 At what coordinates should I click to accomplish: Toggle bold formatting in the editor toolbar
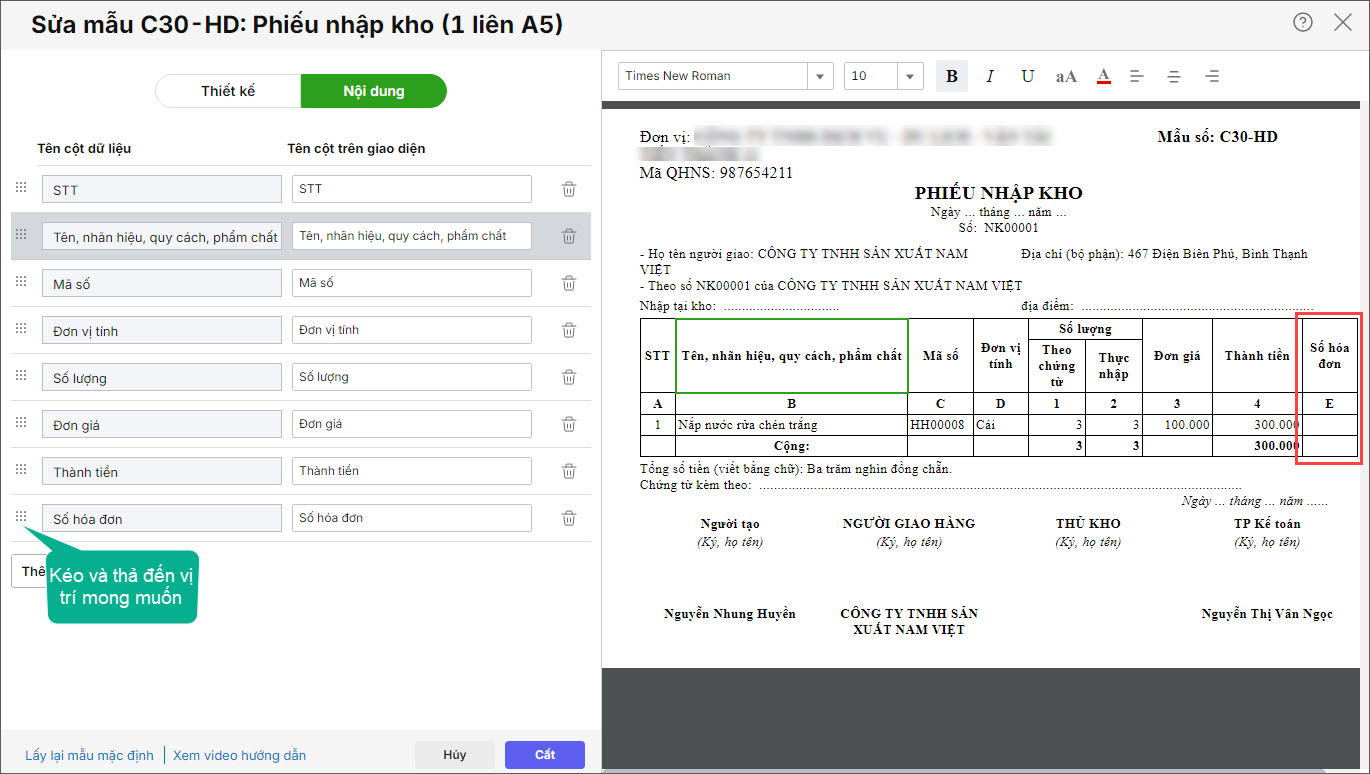951,76
